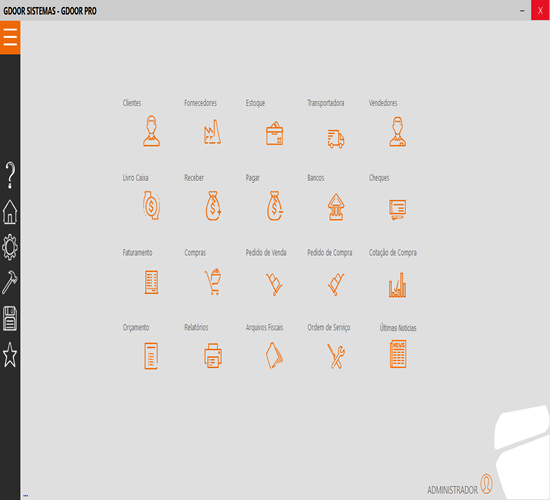
Task: Open the Compras shopping cart icon
Action: tap(213, 282)
